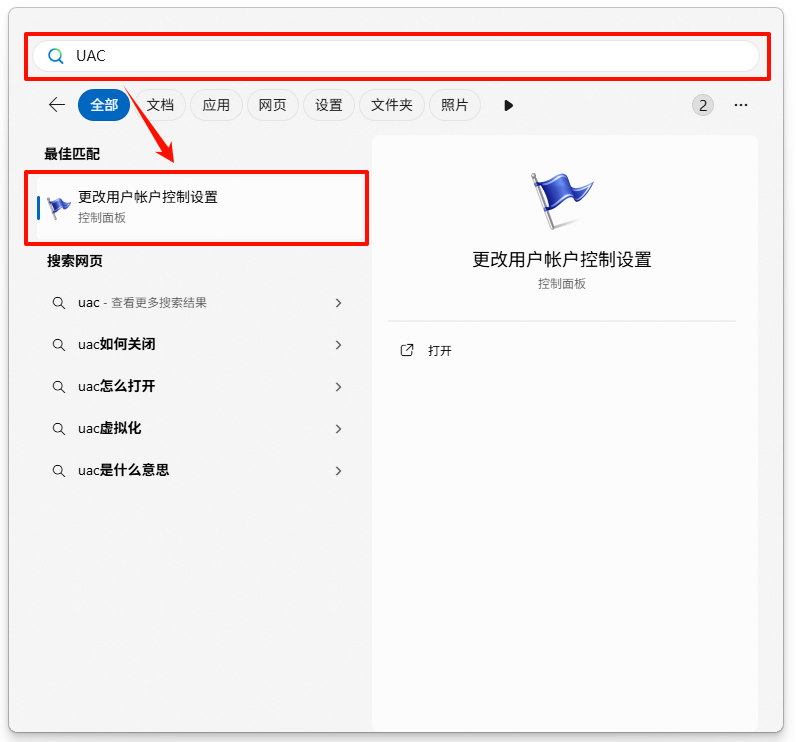
Task: Click the large flag icon in preview pane
Action: click(562, 200)
